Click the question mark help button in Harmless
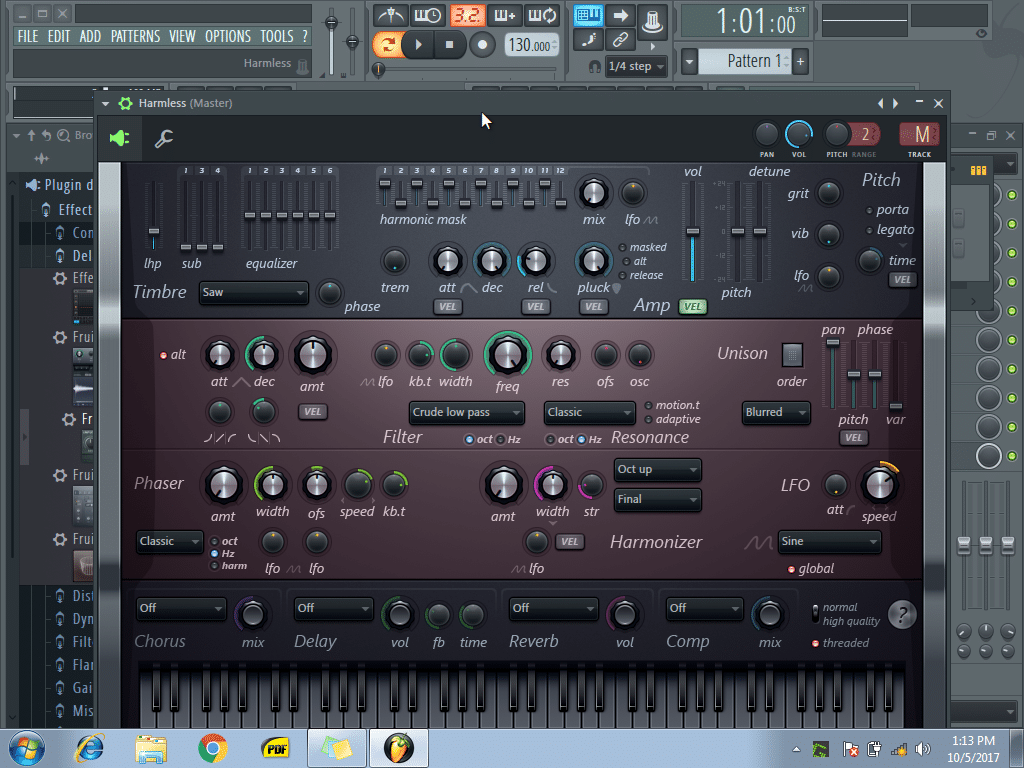Image resolution: width=1024 pixels, height=768 pixels. 903,614
